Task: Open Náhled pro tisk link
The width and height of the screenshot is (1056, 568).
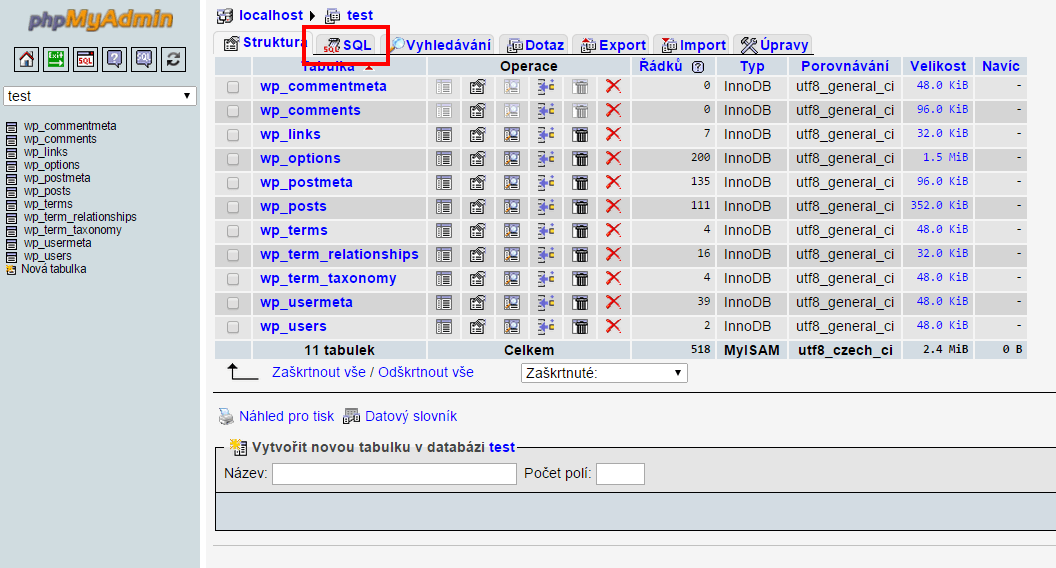Action: [x=286, y=416]
